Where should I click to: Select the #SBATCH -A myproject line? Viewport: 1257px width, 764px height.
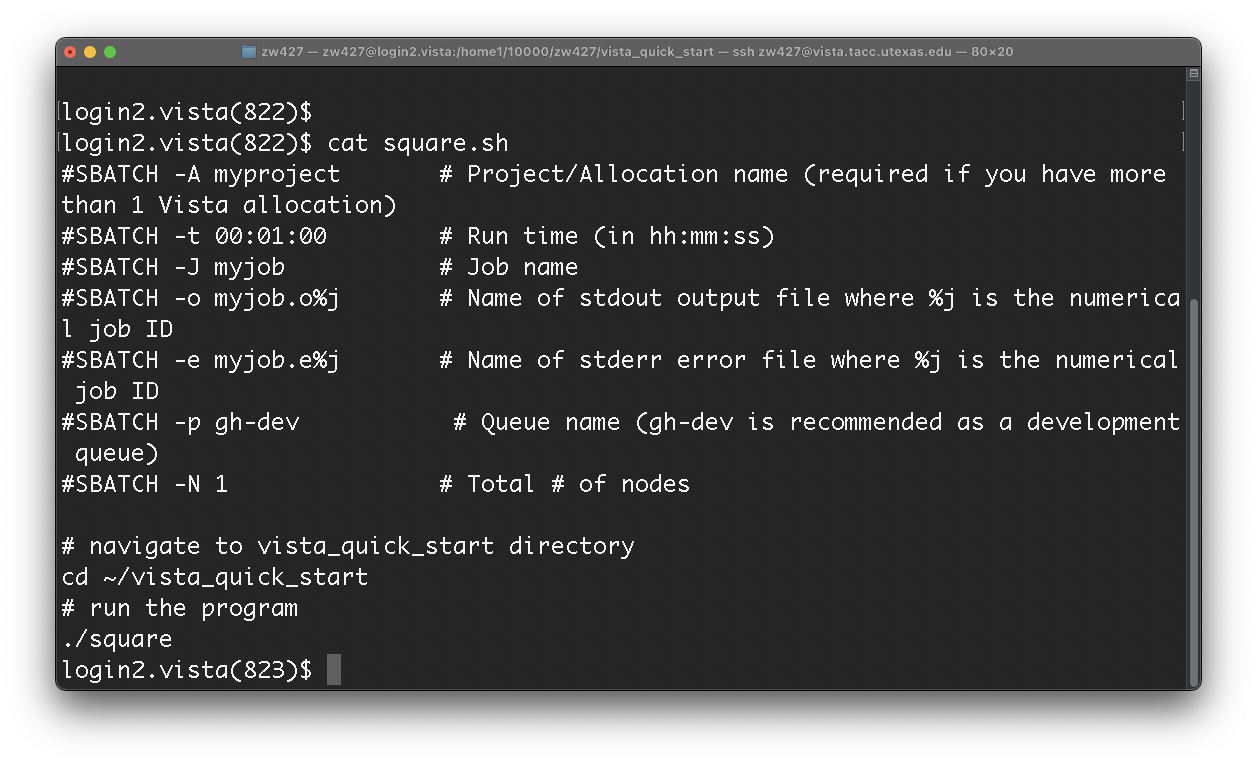pos(200,173)
